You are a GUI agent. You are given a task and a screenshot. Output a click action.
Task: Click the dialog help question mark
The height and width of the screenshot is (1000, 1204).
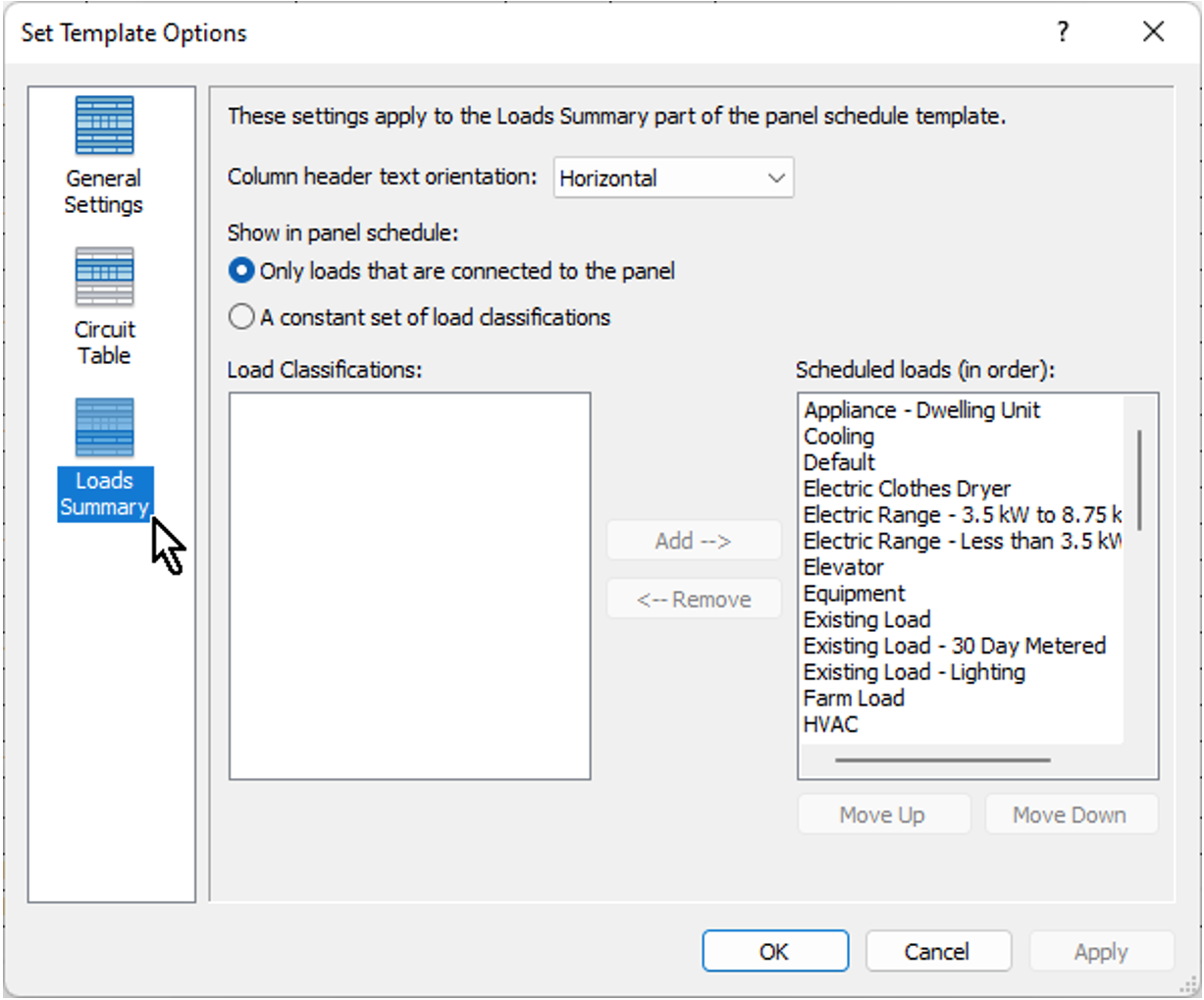point(1062,32)
